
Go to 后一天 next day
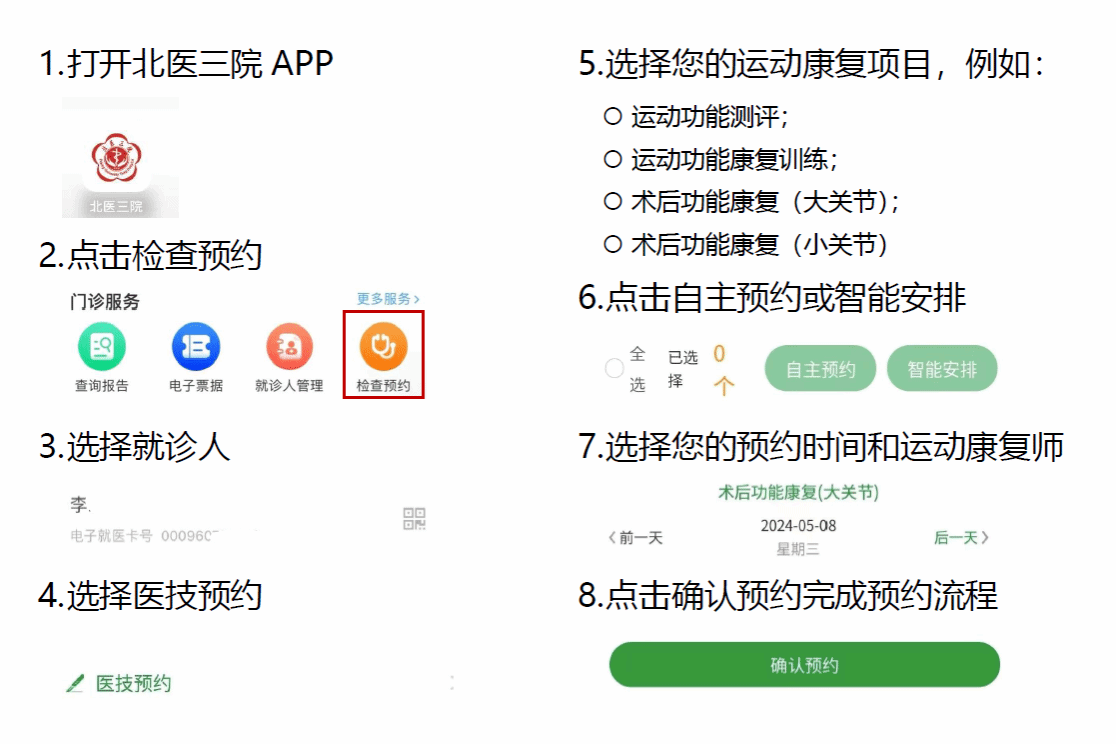pyautogui.click(x=962, y=538)
